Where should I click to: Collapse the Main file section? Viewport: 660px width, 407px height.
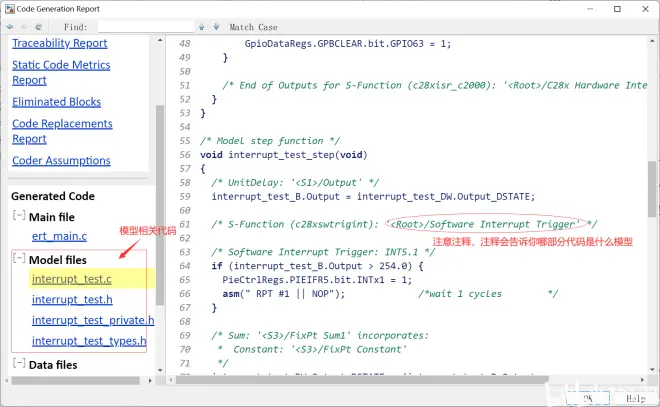click(19, 215)
